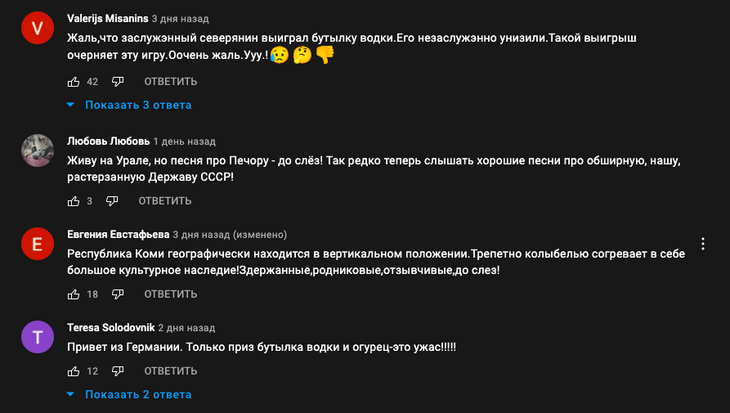The width and height of the screenshot is (730, 413).
Task: Reply to Valerijs Misanins' comment
Action: tap(171, 81)
